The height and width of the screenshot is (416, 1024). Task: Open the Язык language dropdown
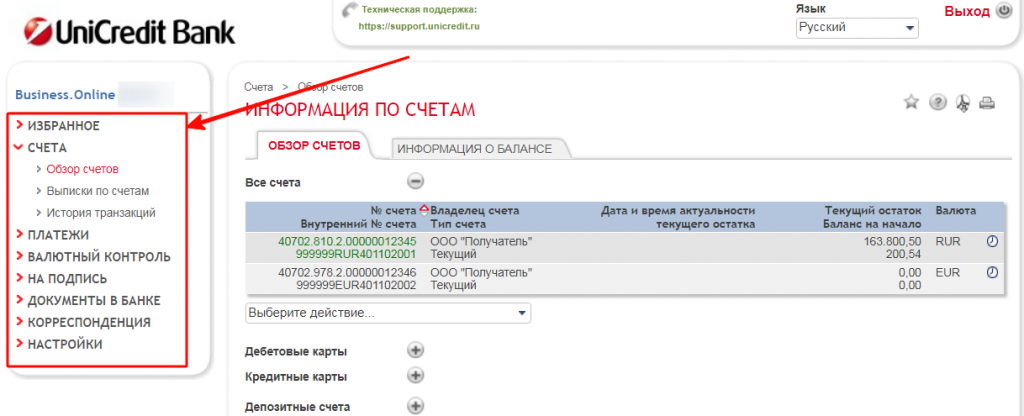click(x=857, y=28)
